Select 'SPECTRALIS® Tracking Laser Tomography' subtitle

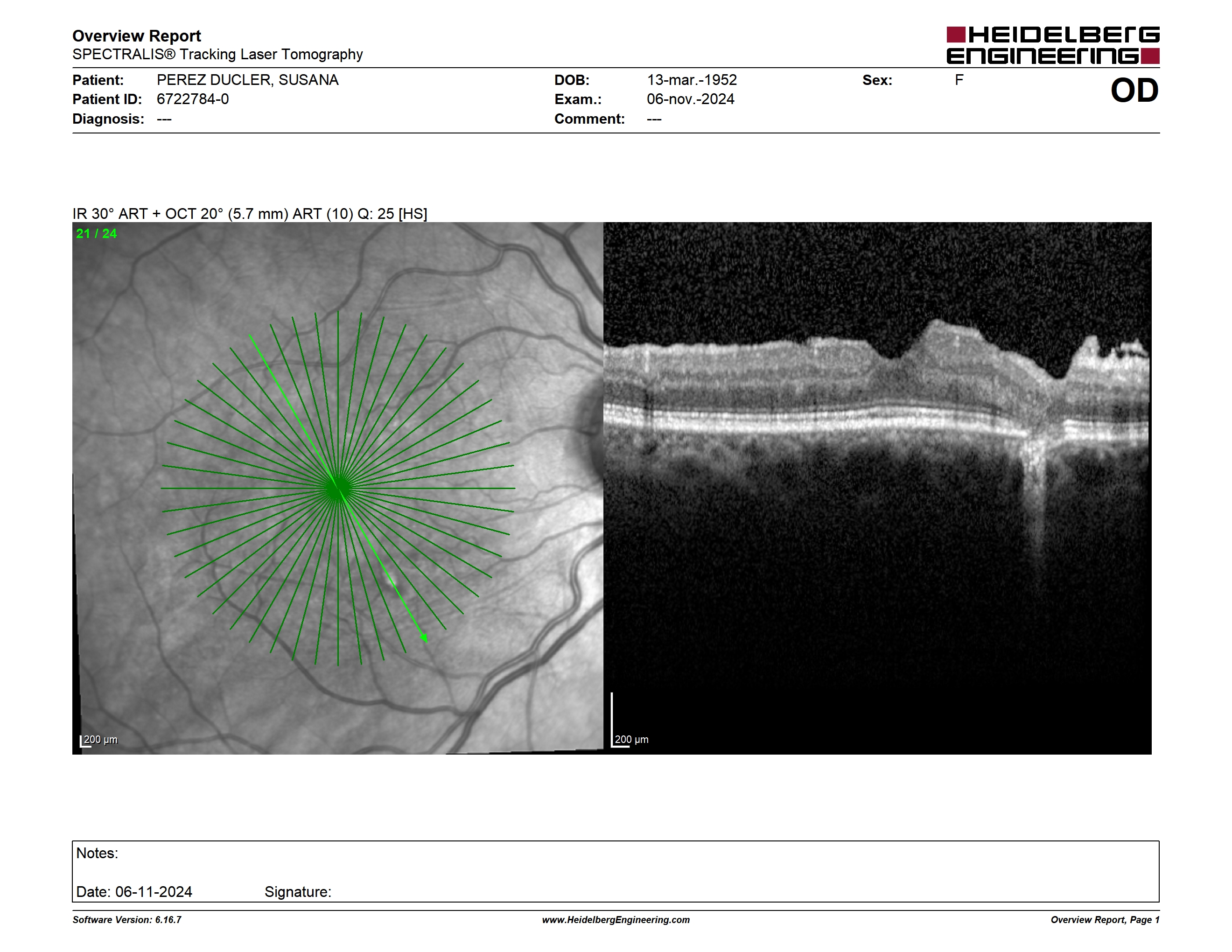(217, 55)
